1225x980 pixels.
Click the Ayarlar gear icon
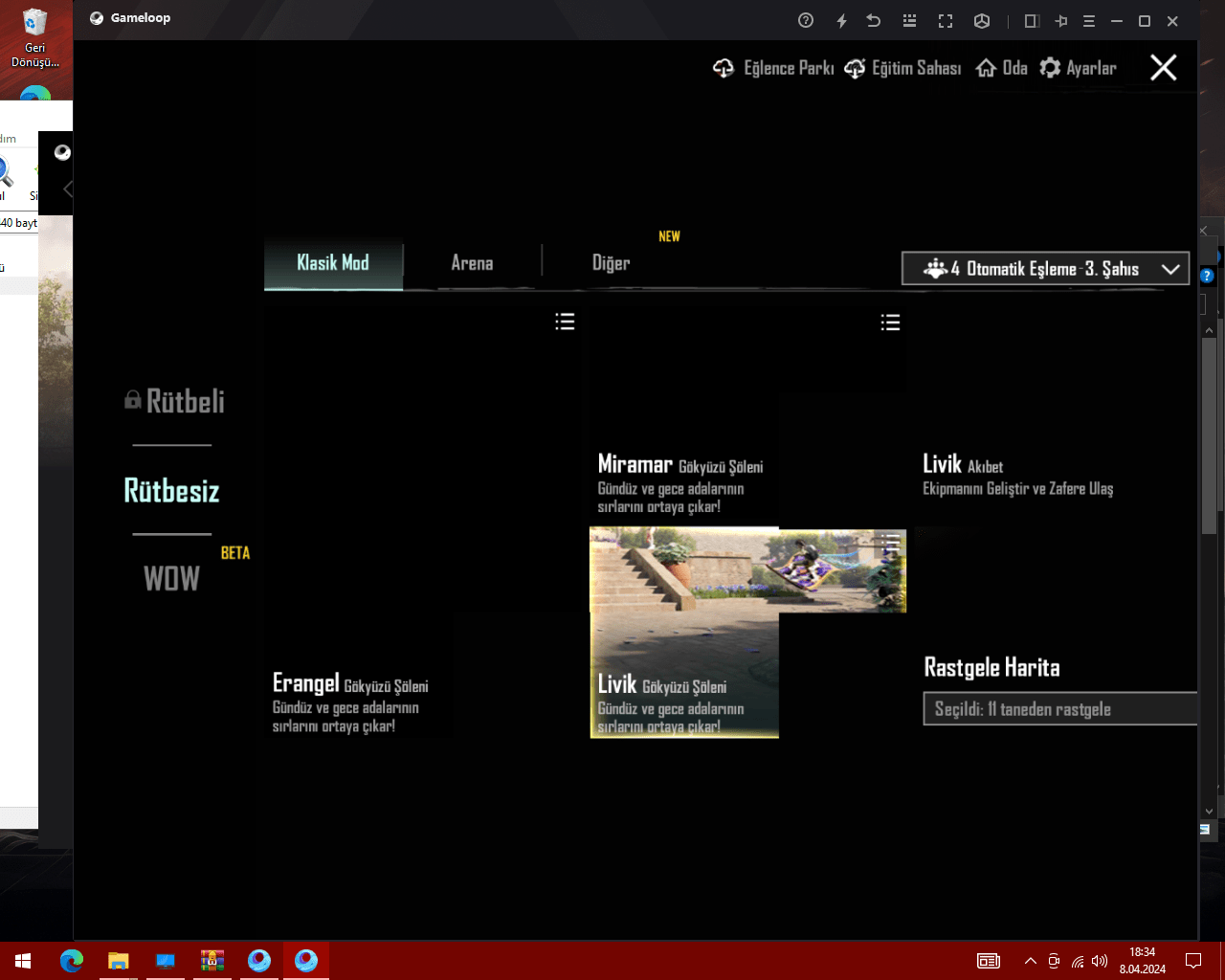1050,68
